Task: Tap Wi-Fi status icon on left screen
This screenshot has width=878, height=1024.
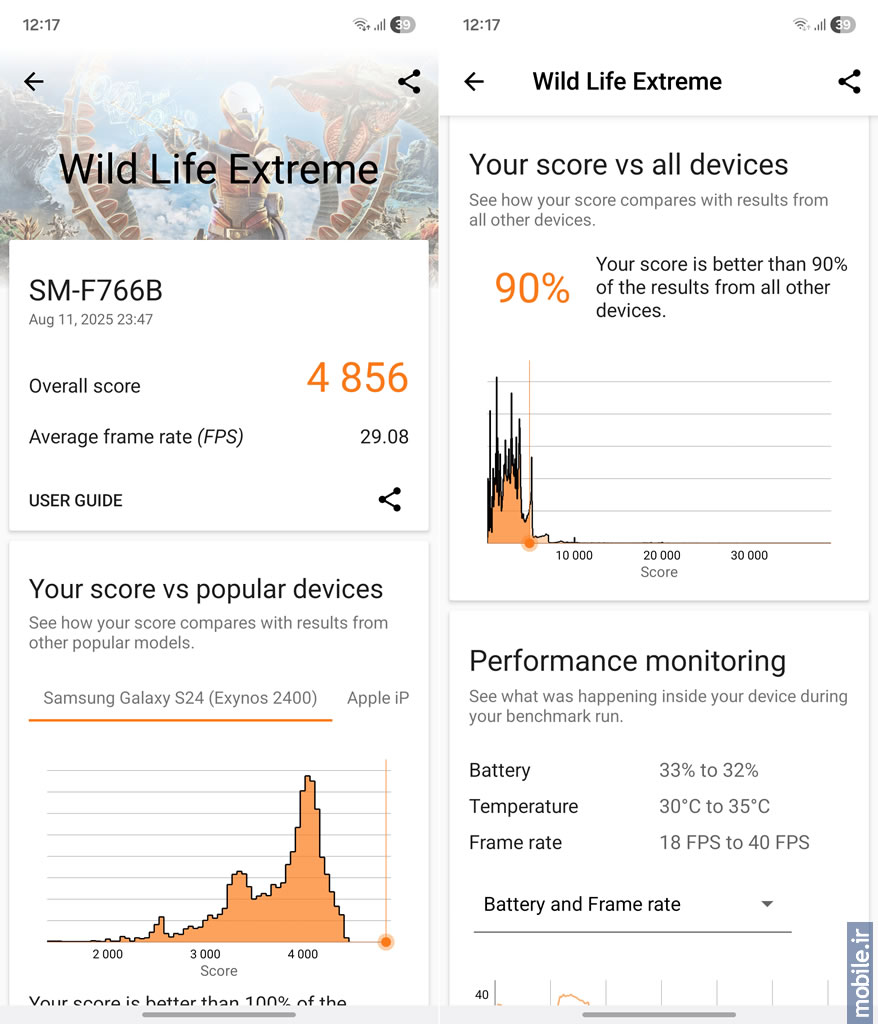Action: tap(361, 25)
